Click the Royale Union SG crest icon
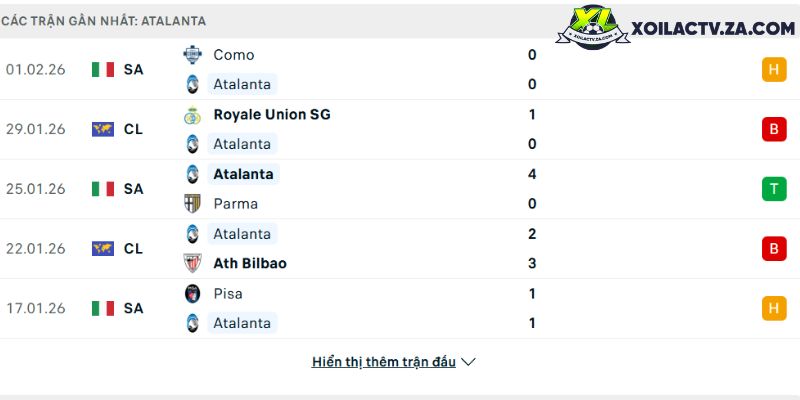Image resolution: width=800 pixels, height=400 pixels. click(192, 115)
